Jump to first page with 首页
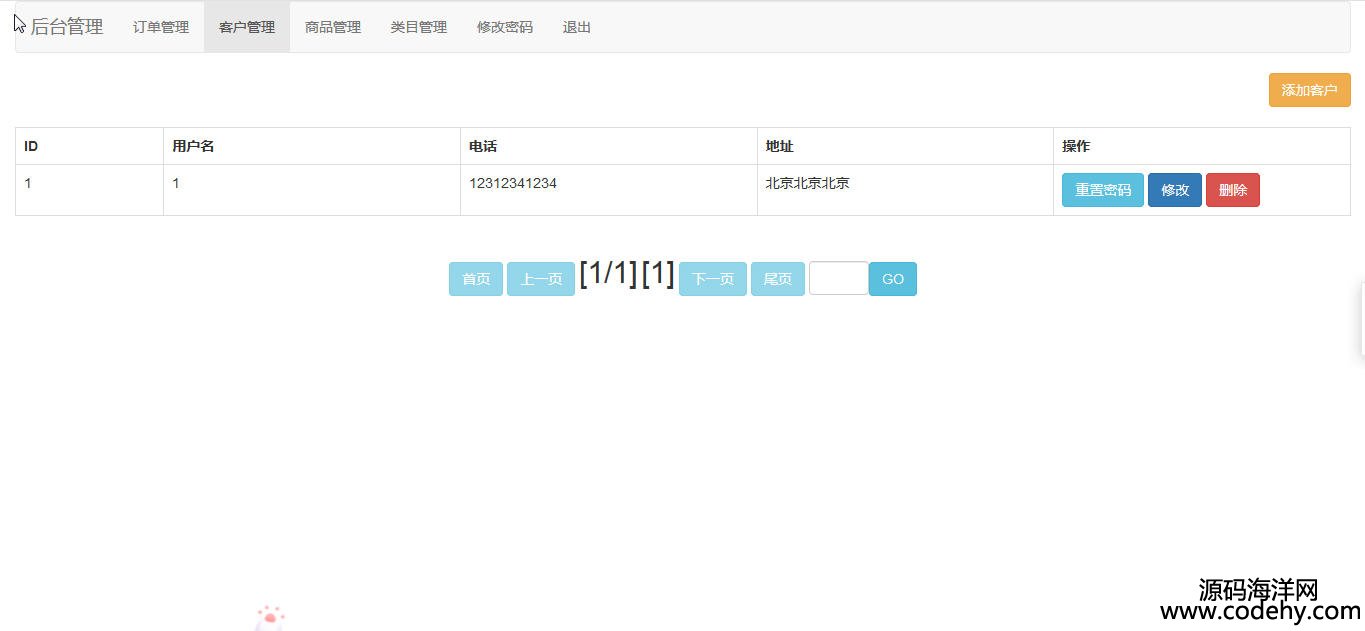The width and height of the screenshot is (1365, 631). (x=476, y=279)
